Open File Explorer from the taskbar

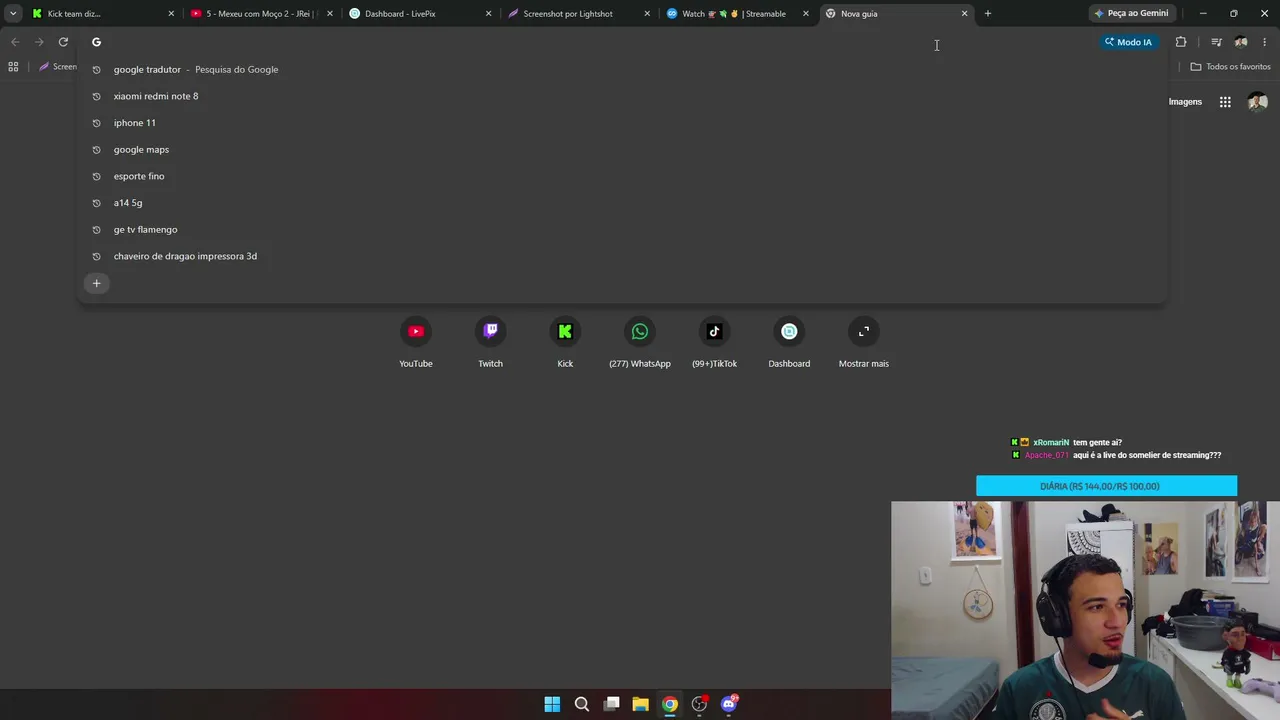(x=641, y=704)
